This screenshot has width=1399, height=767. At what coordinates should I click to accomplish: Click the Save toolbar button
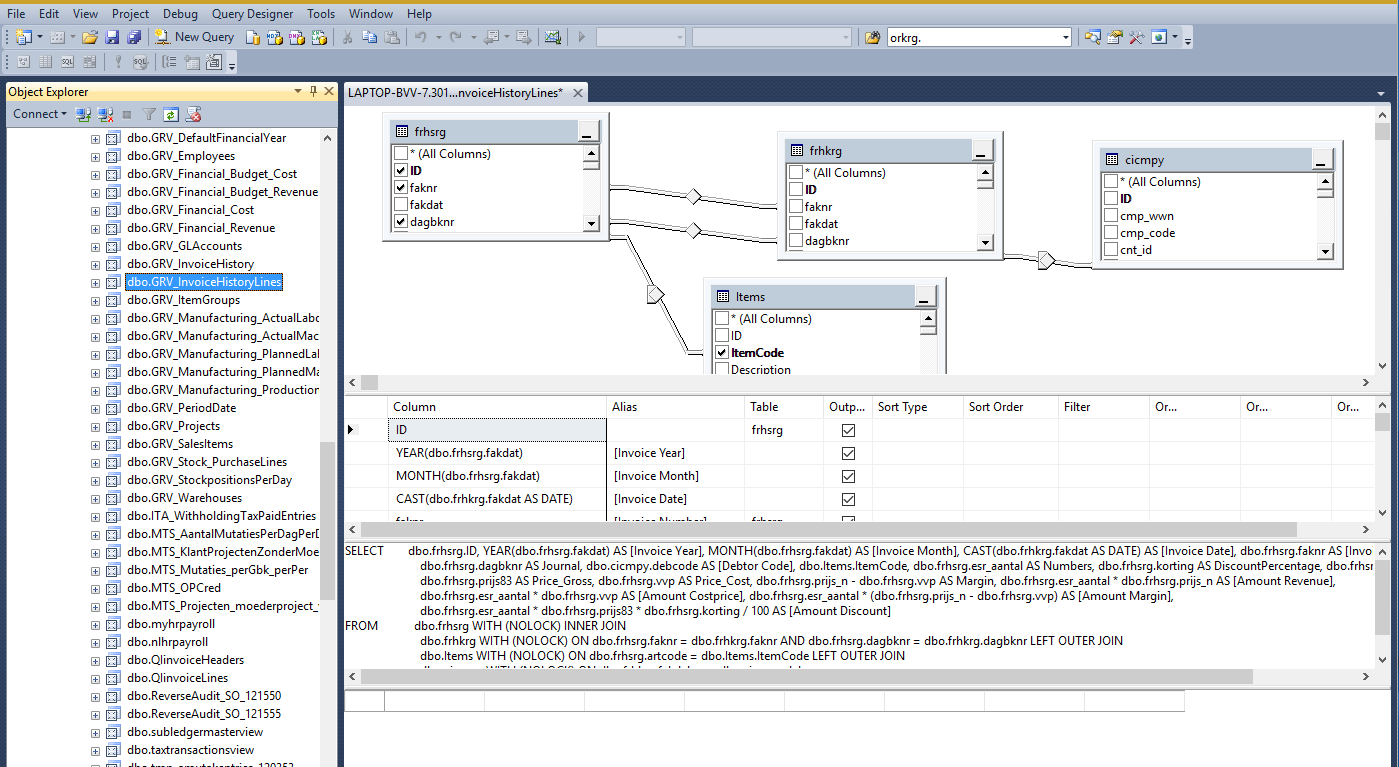pos(112,37)
